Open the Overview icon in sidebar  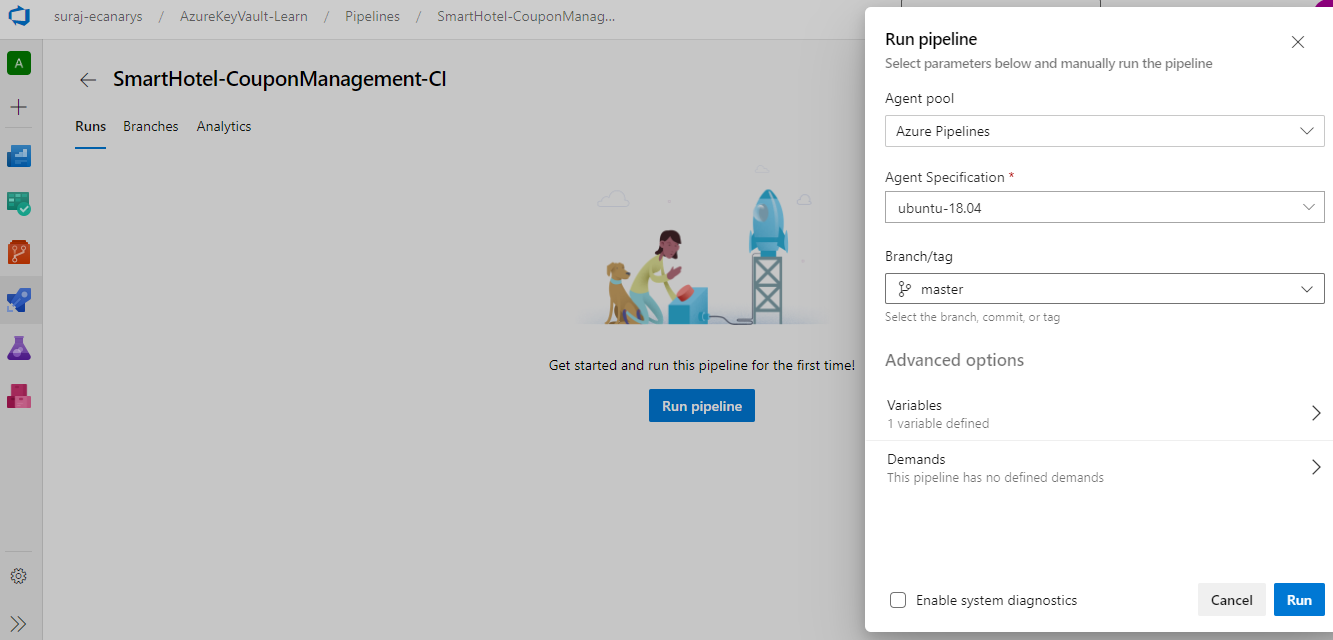click(19, 155)
